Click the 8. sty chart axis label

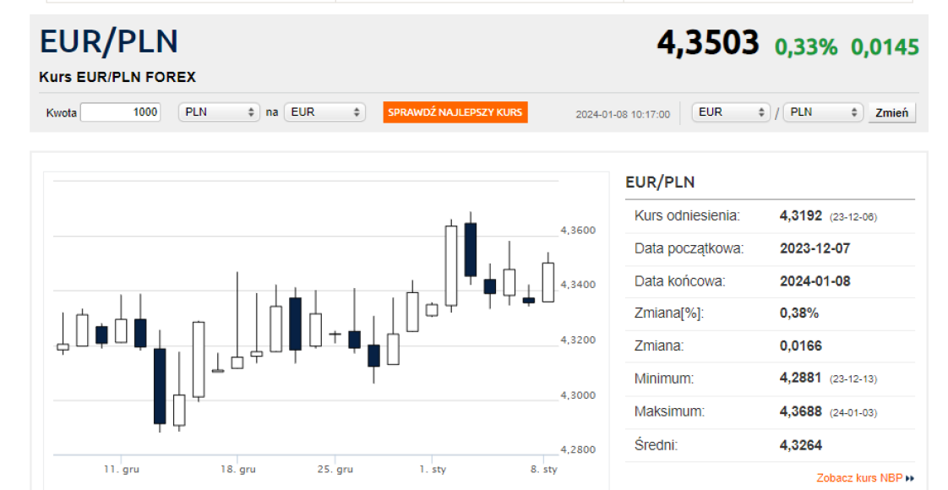[x=544, y=469]
